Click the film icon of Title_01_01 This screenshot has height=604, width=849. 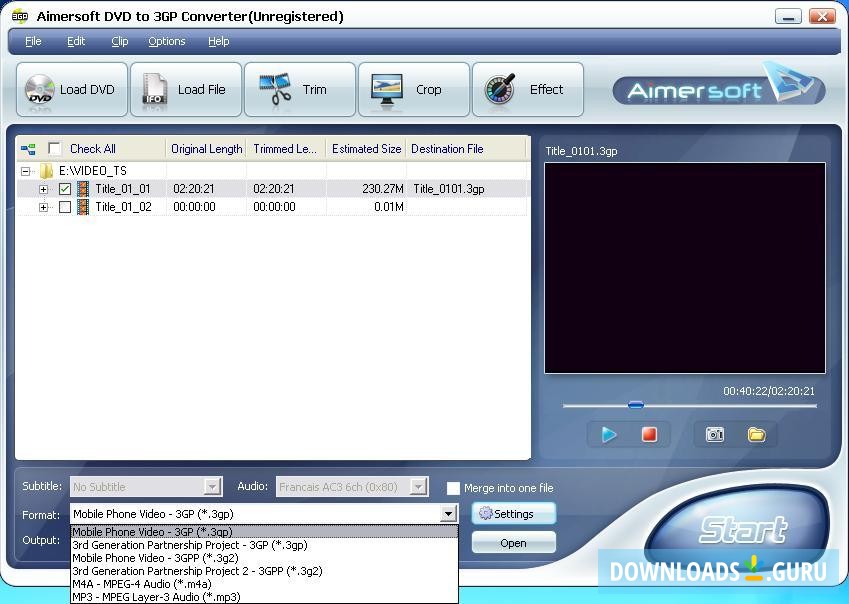83,189
